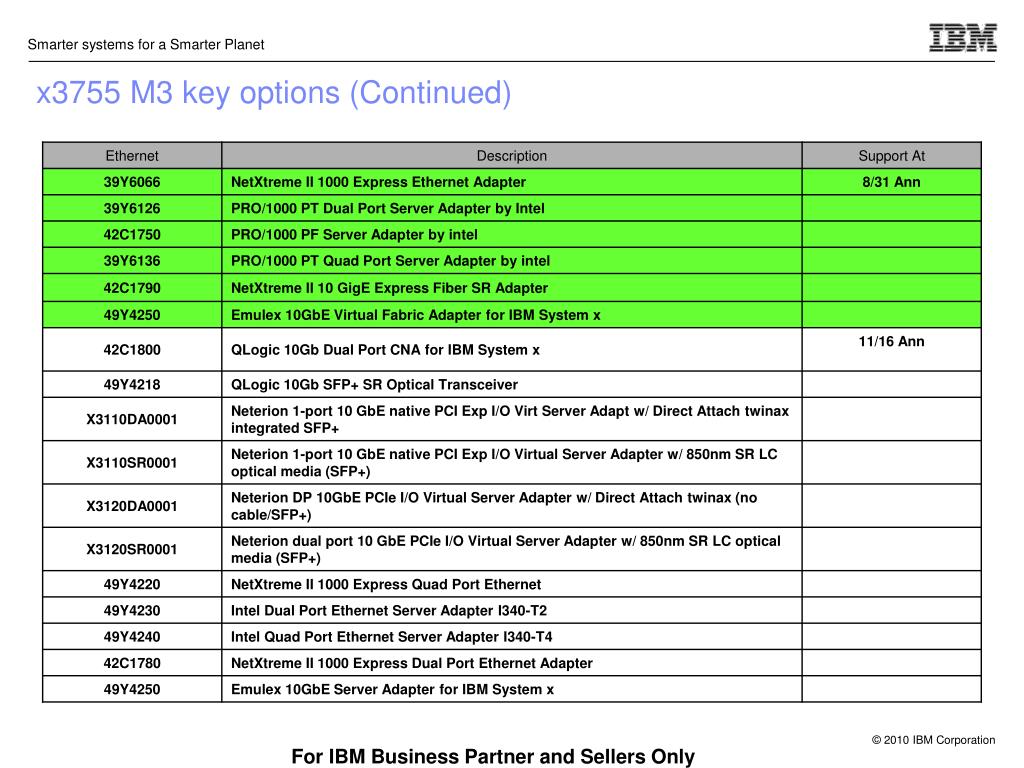Select part number 49Y4218

point(132,385)
